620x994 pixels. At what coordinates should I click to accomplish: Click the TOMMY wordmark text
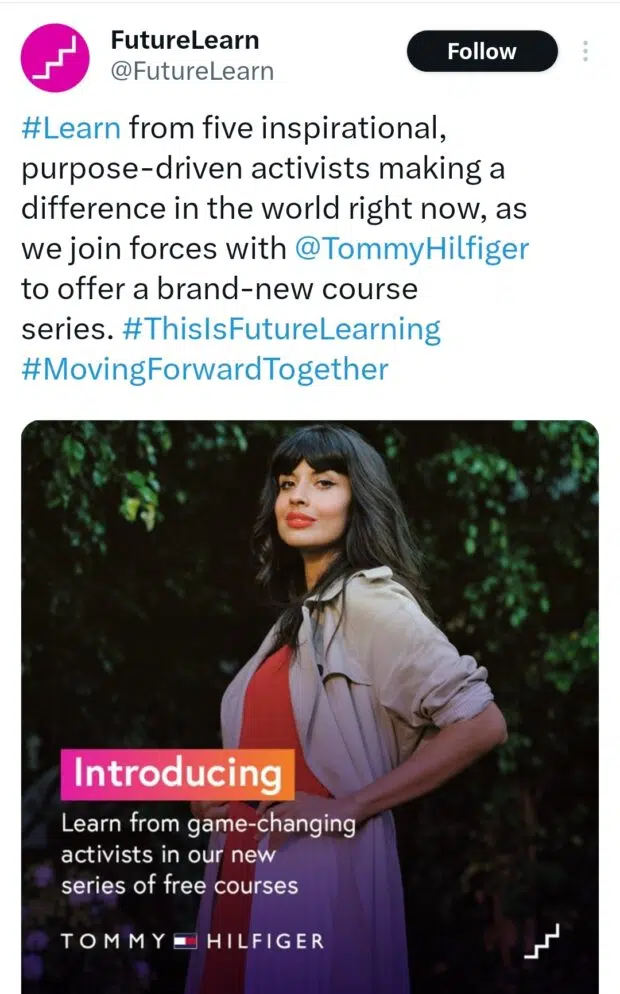113,941
